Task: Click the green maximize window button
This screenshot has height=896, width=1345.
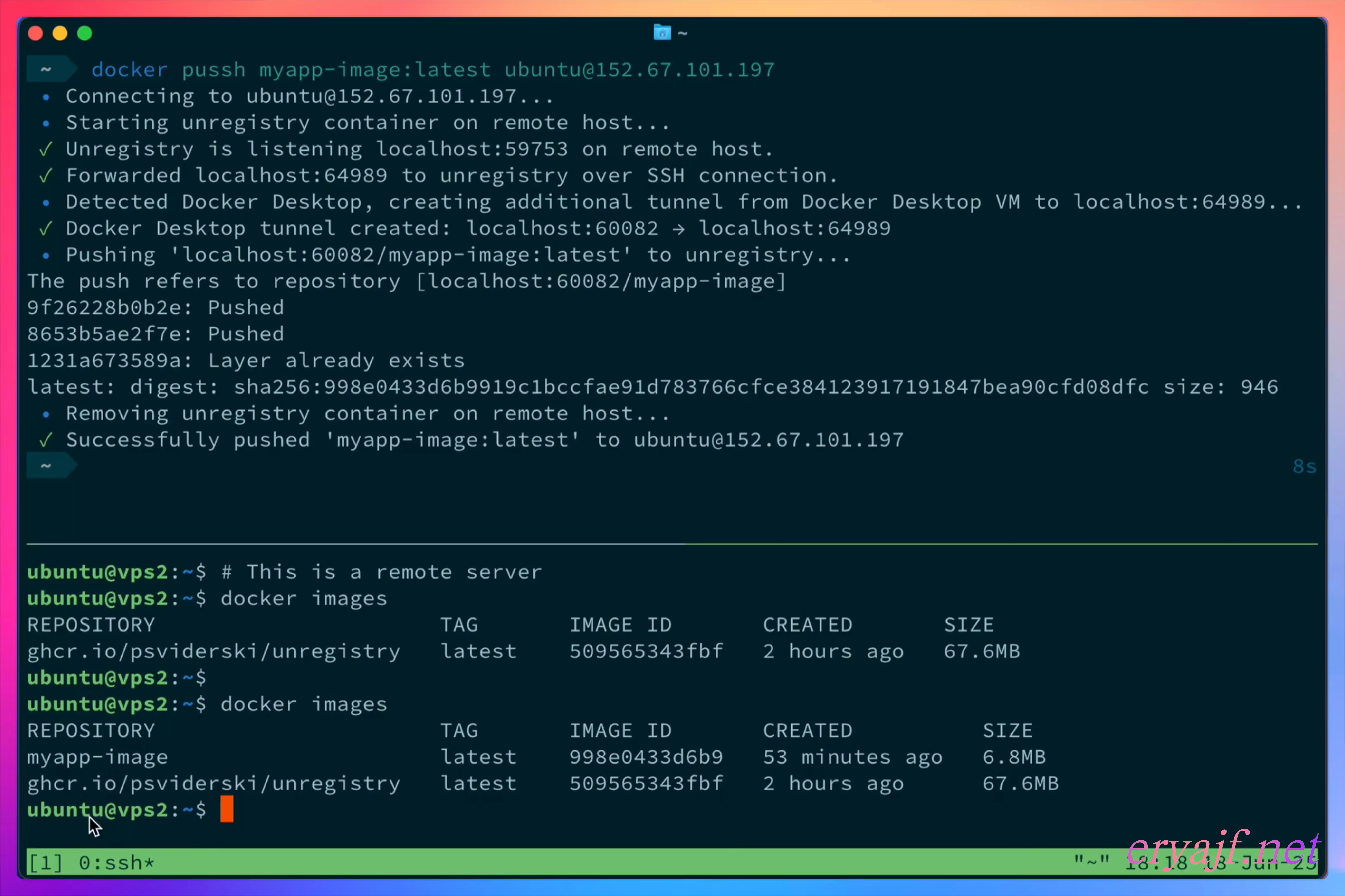Action: pyautogui.click(x=85, y=34)
